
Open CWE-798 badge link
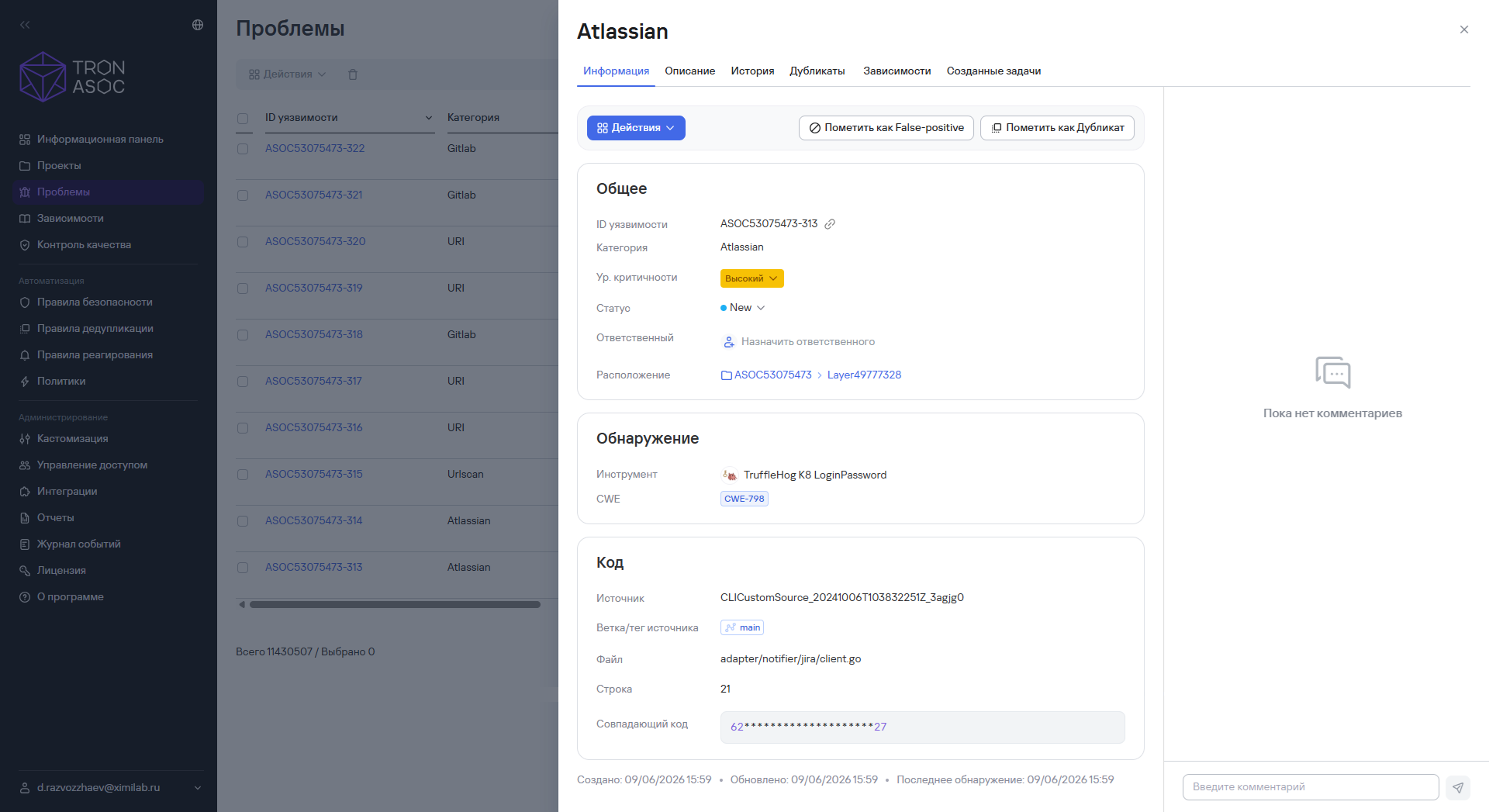point(744,499)
